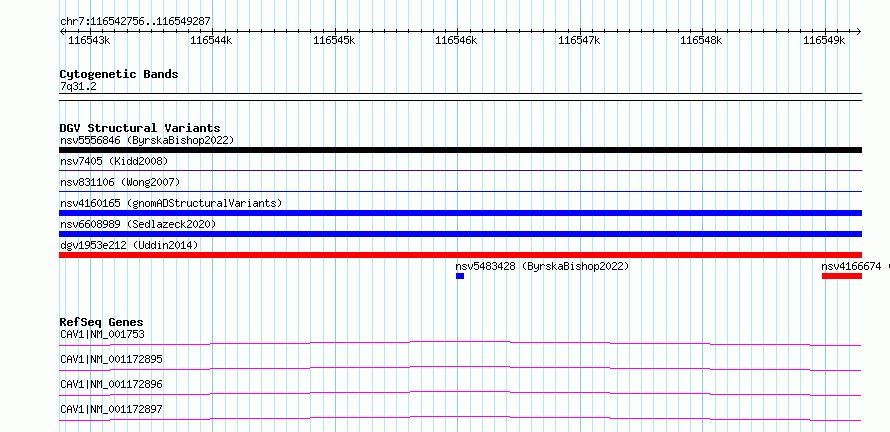Click the left arrow of the ruler
Image resolution: width=890 pixels, height=432 pixels.
point(62,31)
